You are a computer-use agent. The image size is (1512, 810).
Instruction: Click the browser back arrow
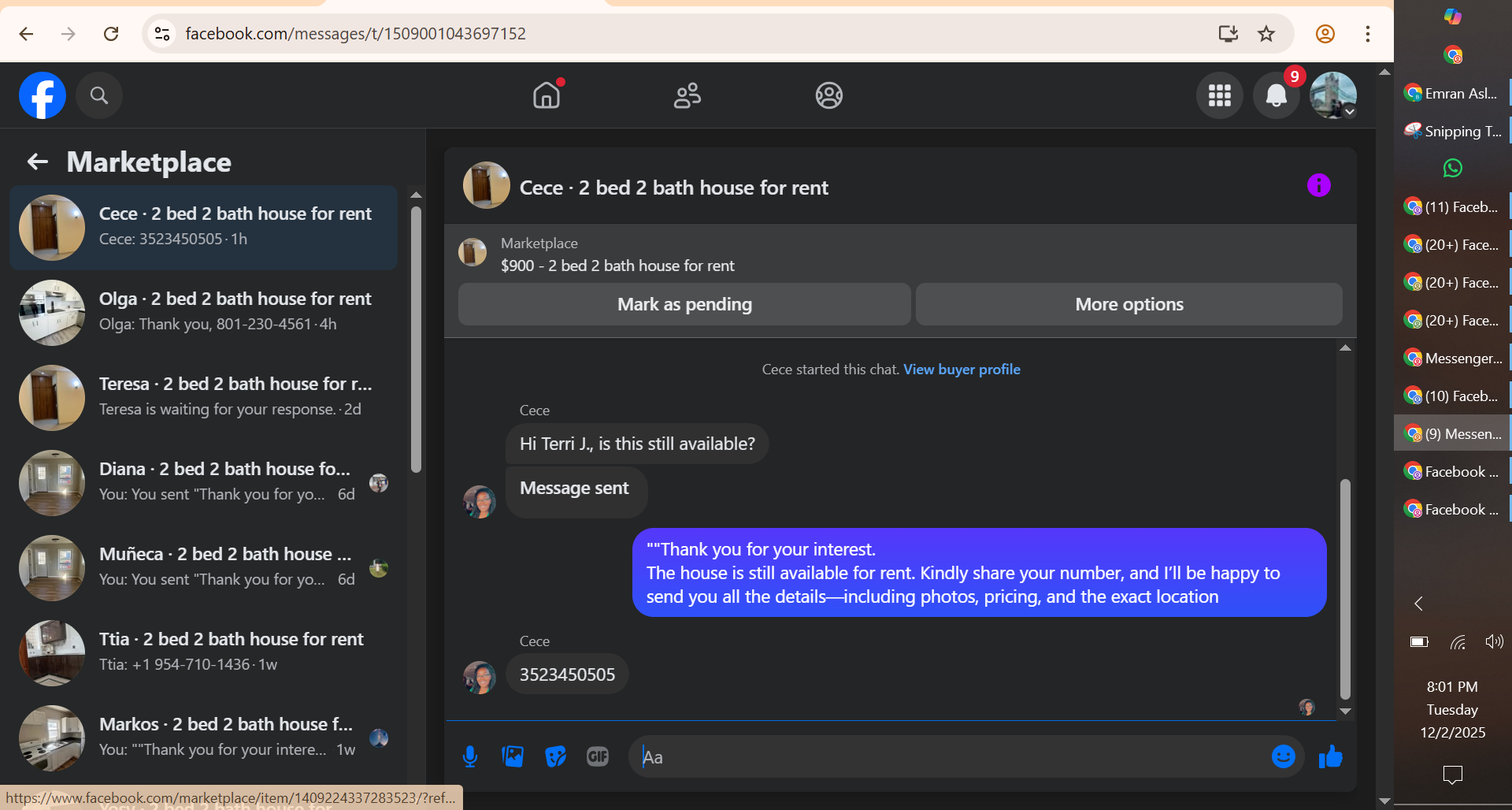tap(26, 34)
